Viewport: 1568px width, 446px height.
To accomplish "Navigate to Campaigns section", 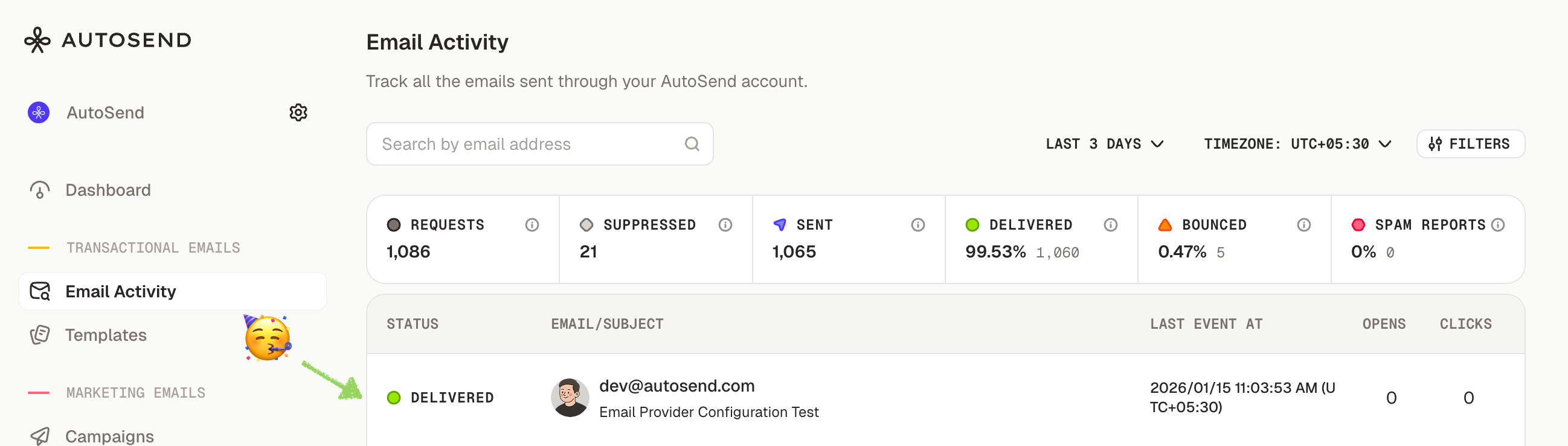I will 109,436.
